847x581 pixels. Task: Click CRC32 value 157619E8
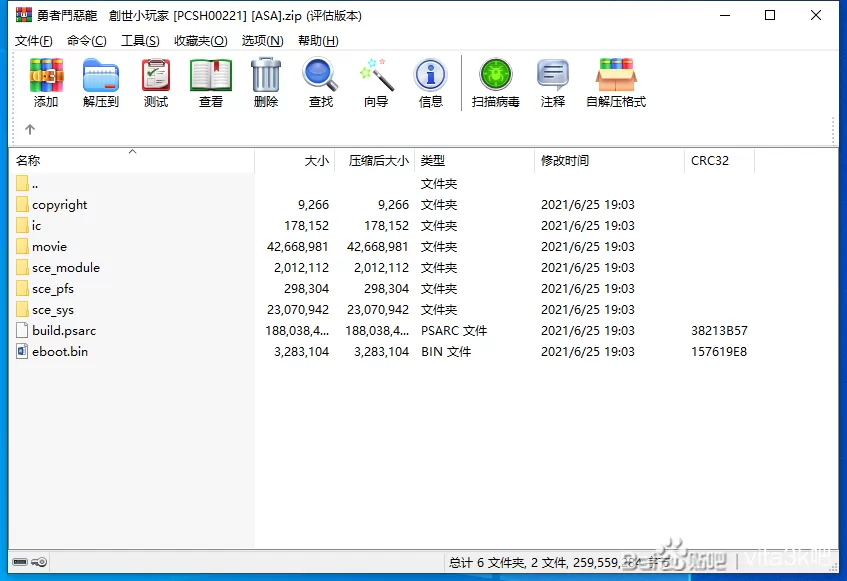719,352
